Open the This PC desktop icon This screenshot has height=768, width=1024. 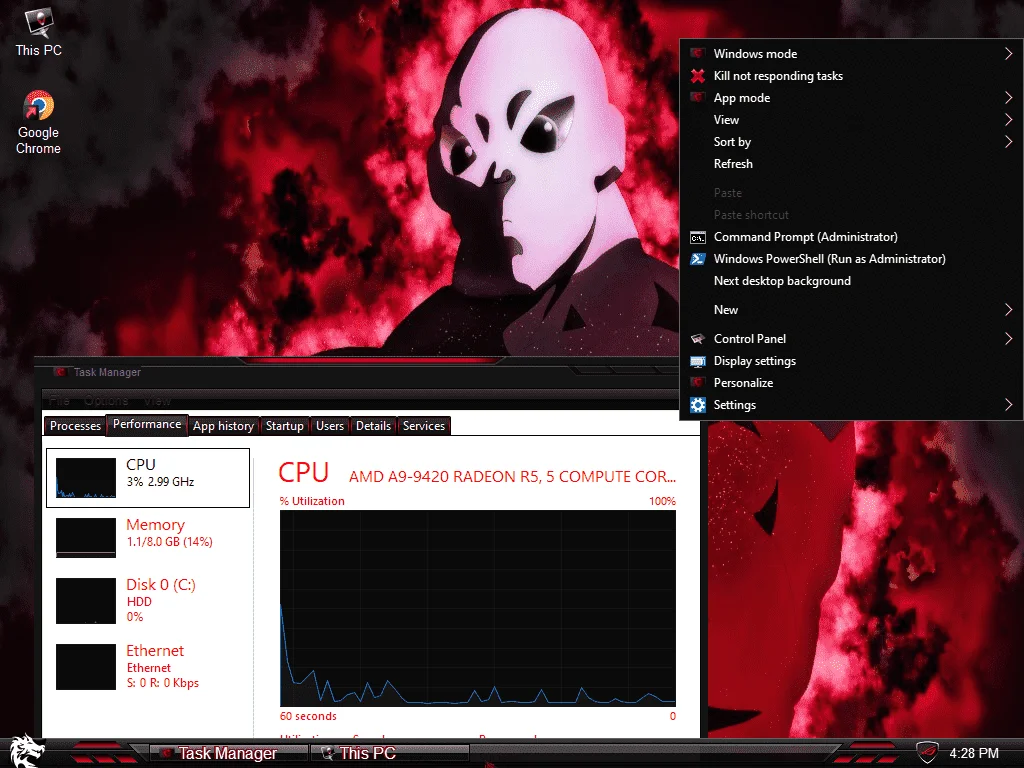39,33
